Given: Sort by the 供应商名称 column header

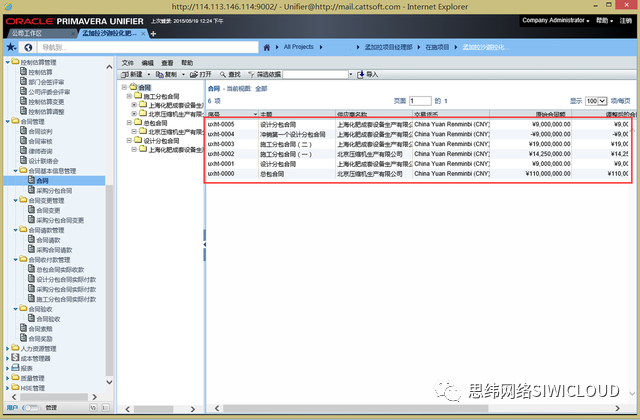Looking at the screenshot, I should point(374,114).
